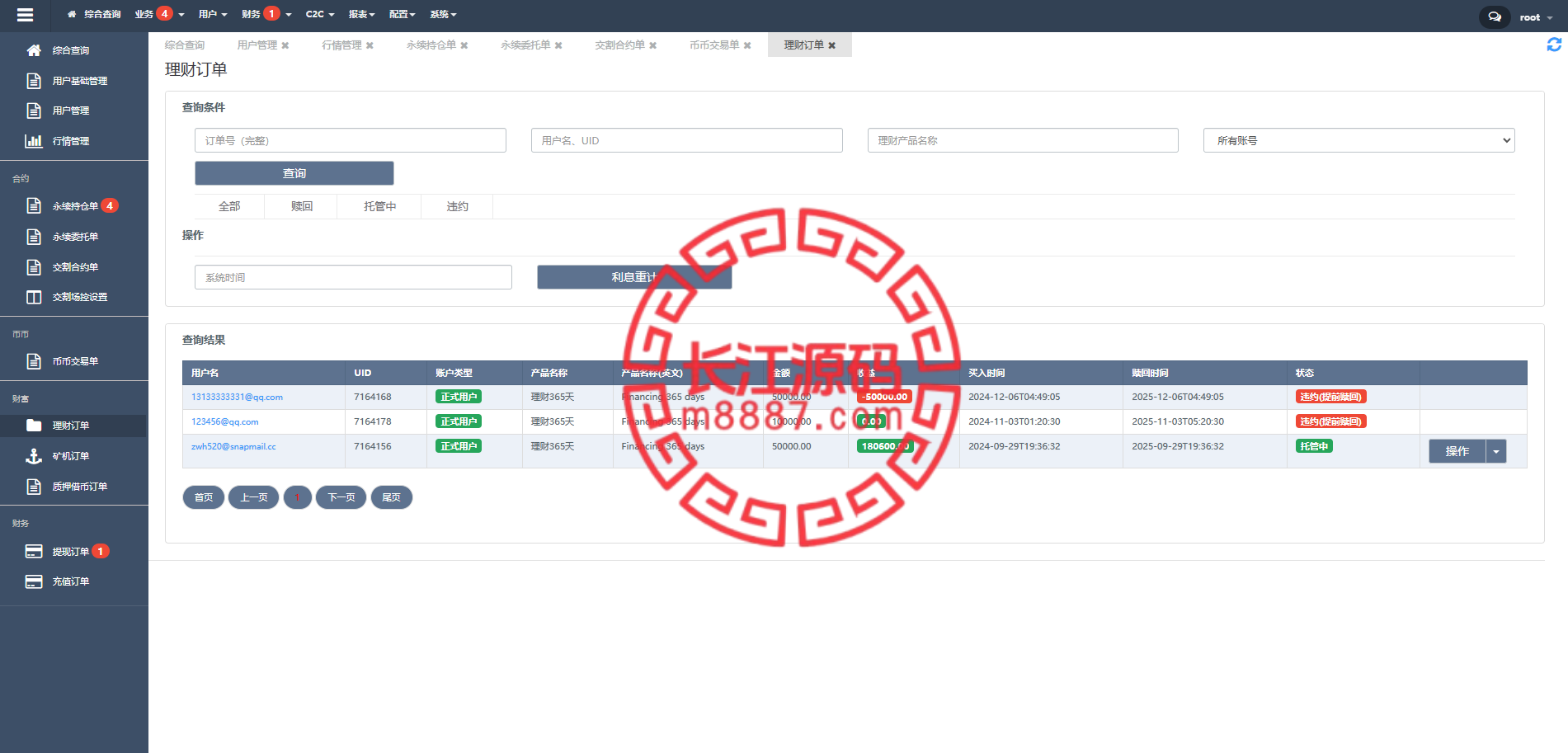Open 永续持仓单 in the sidebar

coord(74,206)
